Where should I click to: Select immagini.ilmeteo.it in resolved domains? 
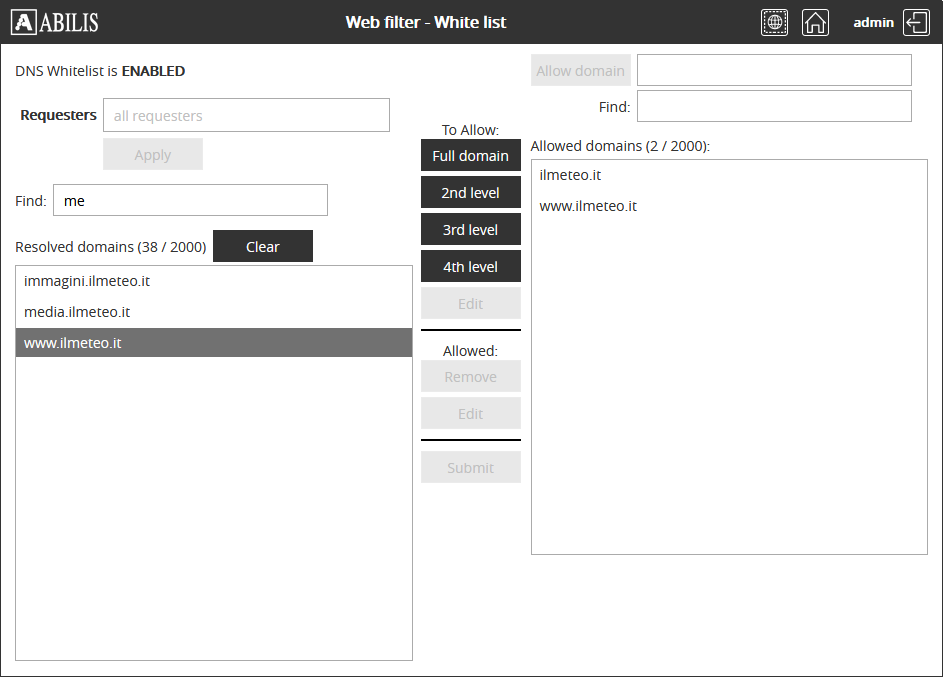coord(87,281)
